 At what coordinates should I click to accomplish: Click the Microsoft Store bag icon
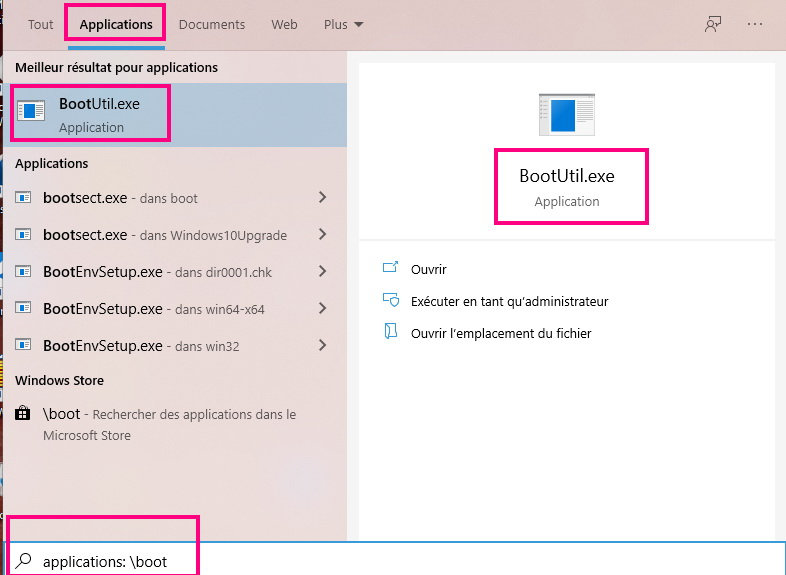tap(24, 414)
